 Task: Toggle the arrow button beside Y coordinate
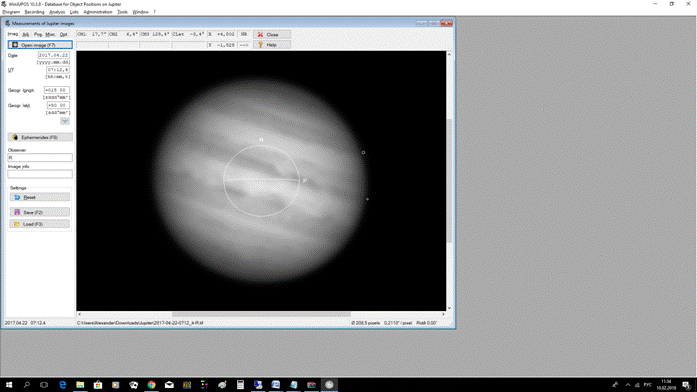(244, 45)
